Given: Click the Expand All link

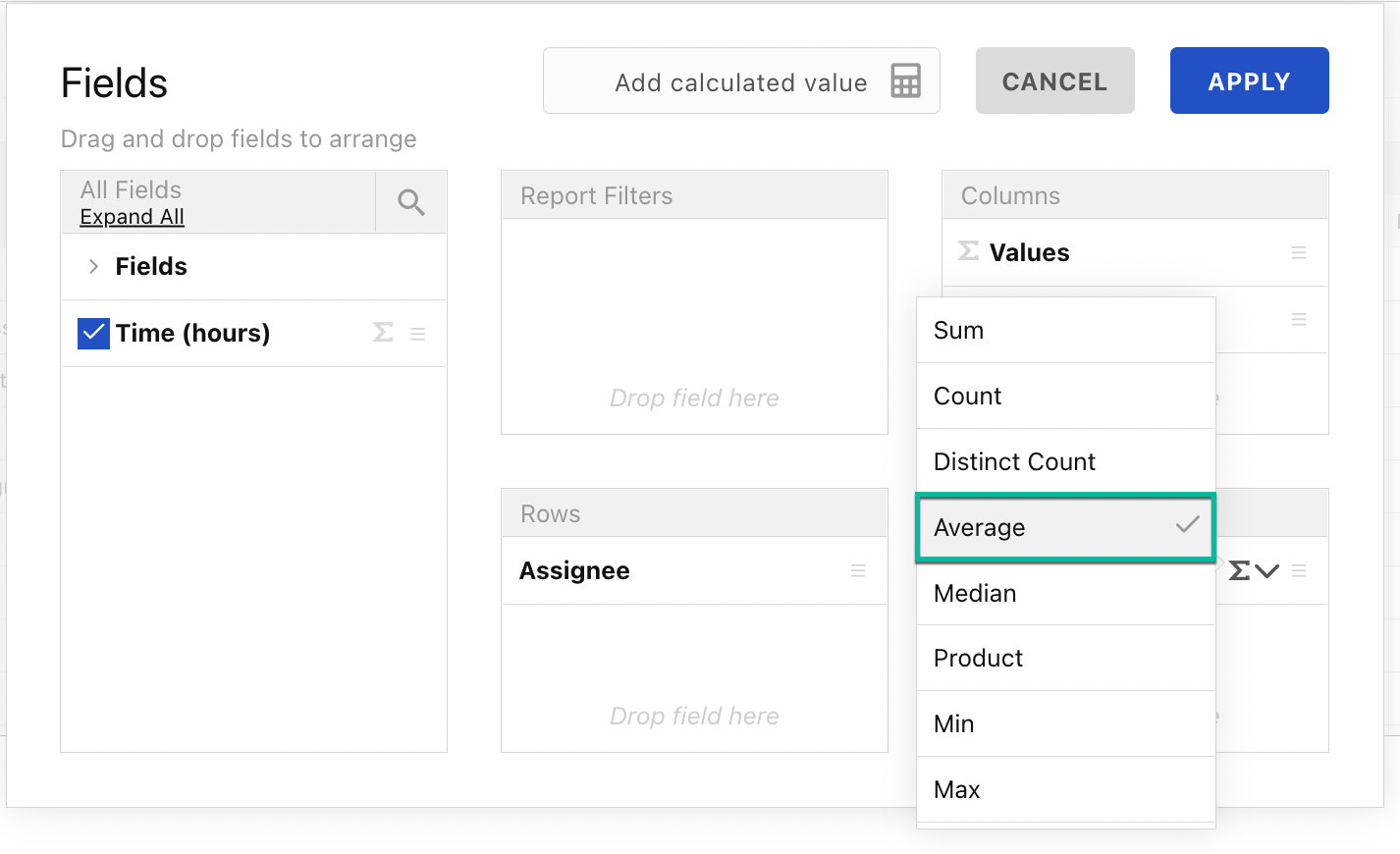Looking at the screenshot, I should 133,217.
